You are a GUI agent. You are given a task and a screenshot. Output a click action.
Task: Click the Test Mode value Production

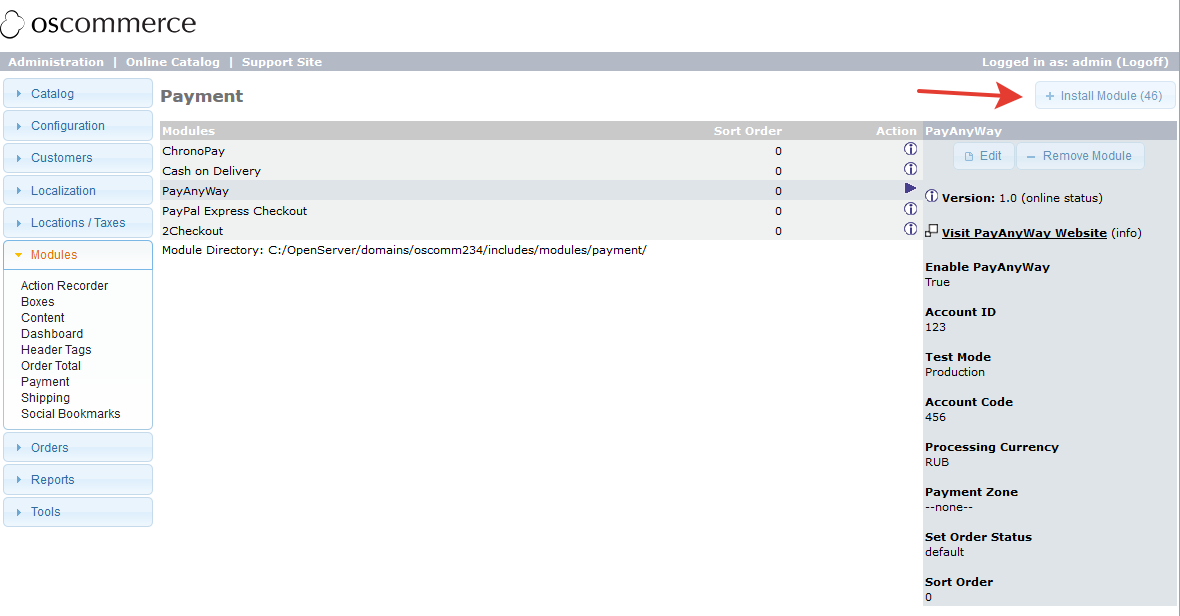point(955,372)
